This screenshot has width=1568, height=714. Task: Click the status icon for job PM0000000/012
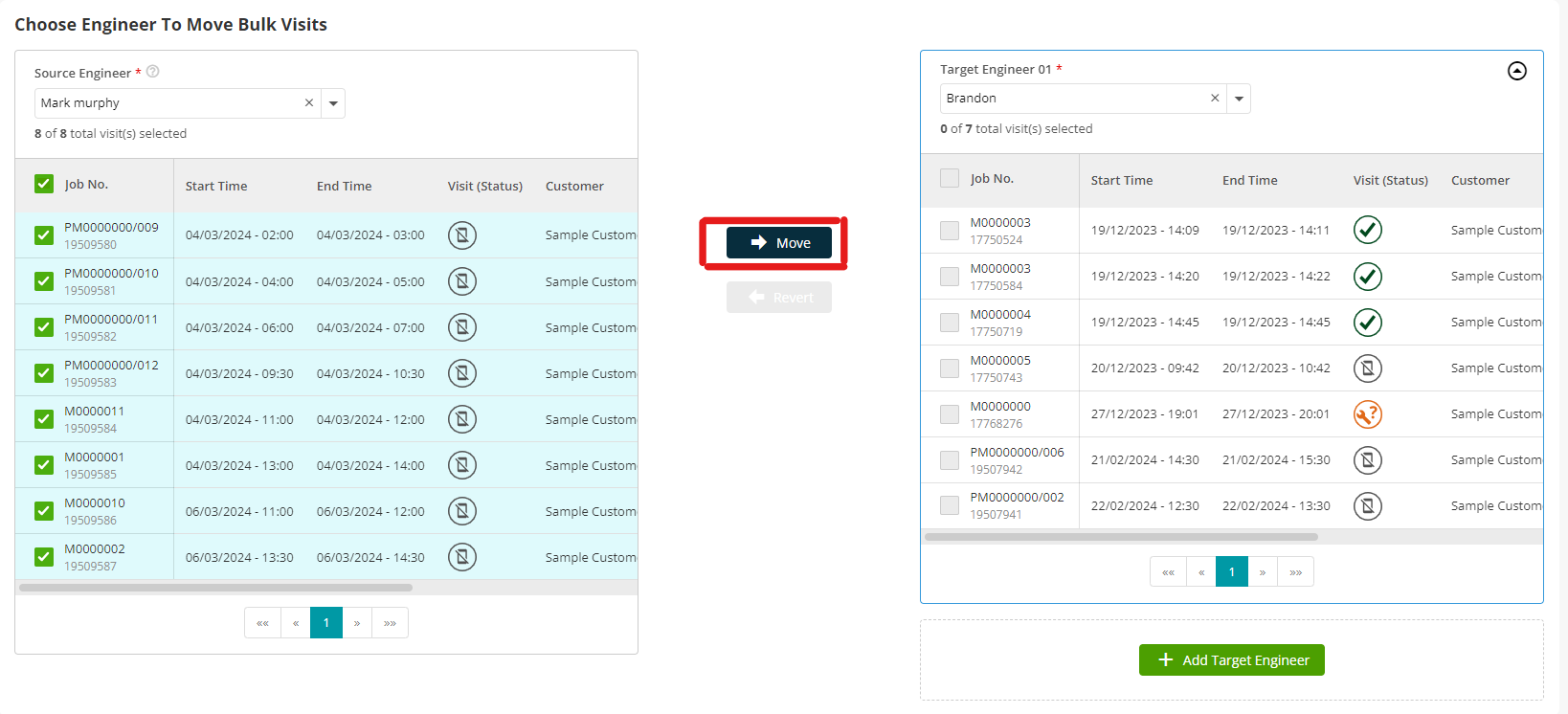462,373
